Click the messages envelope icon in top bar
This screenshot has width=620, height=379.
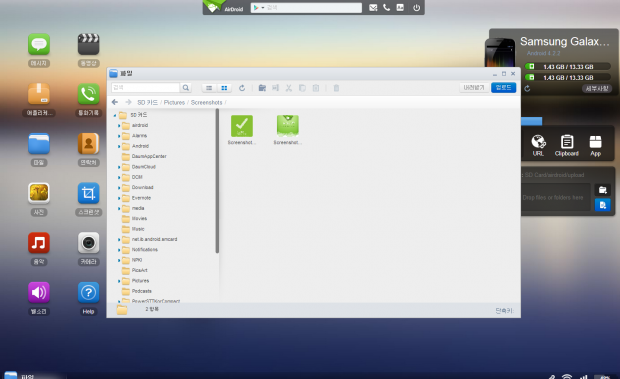point(373,8)
